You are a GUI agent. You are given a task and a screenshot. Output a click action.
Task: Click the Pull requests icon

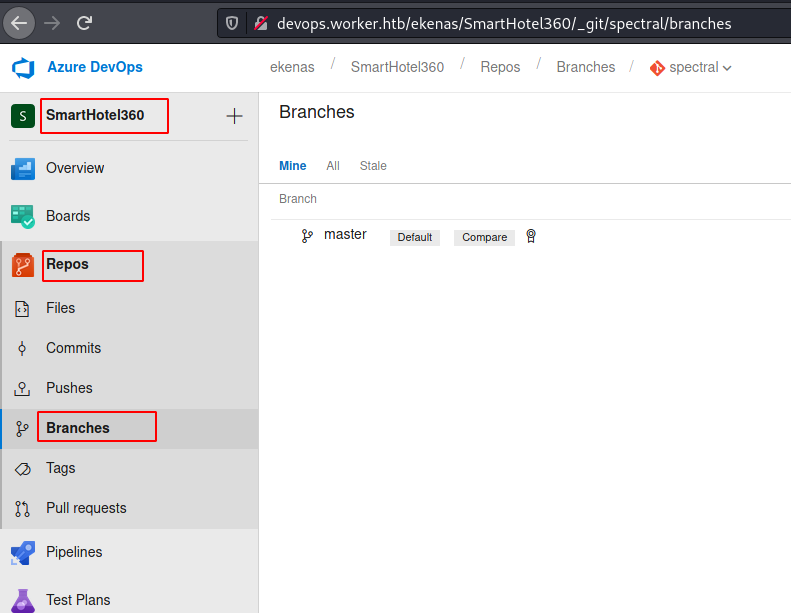click(x=22, y=509)
